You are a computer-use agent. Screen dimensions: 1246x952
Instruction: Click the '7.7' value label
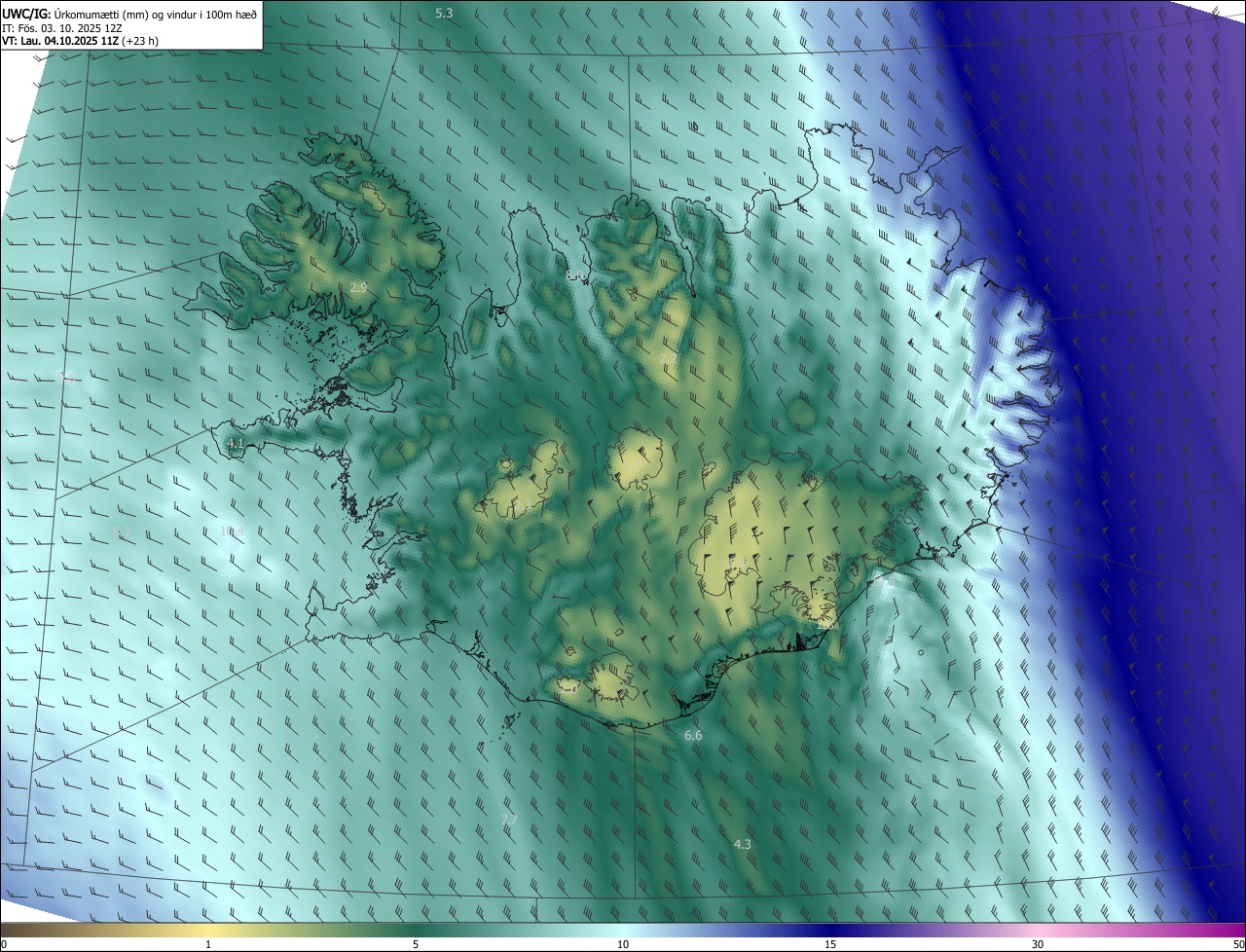(509, 820)
